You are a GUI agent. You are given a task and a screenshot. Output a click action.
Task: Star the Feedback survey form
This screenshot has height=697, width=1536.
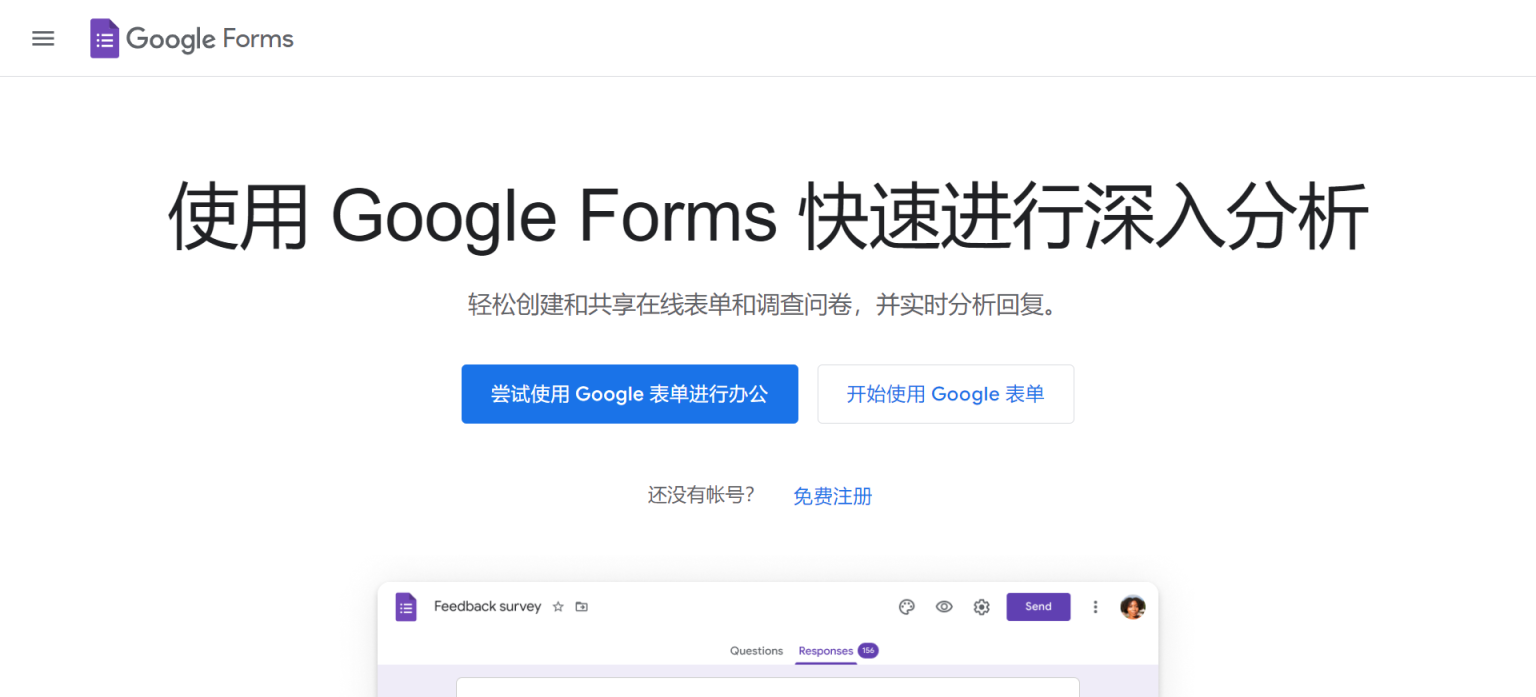click(x=558, y=606)
